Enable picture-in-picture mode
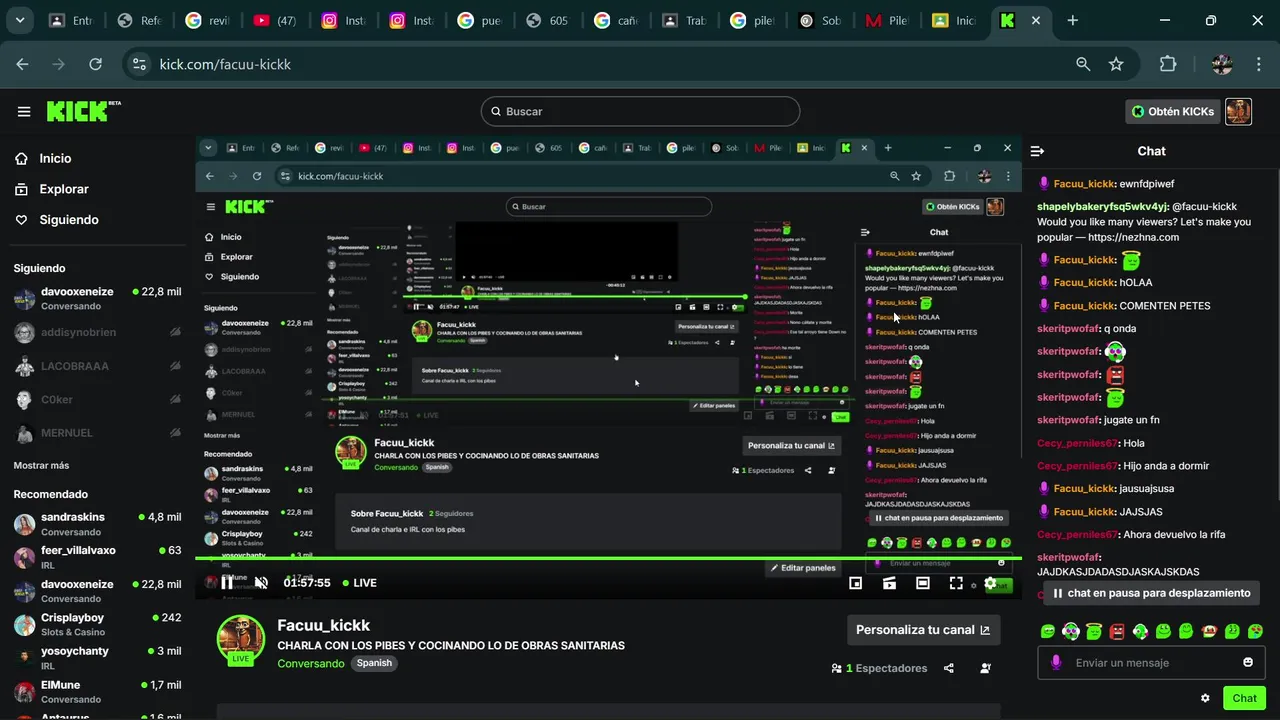Screen dimensions: 1280x720 856,583
